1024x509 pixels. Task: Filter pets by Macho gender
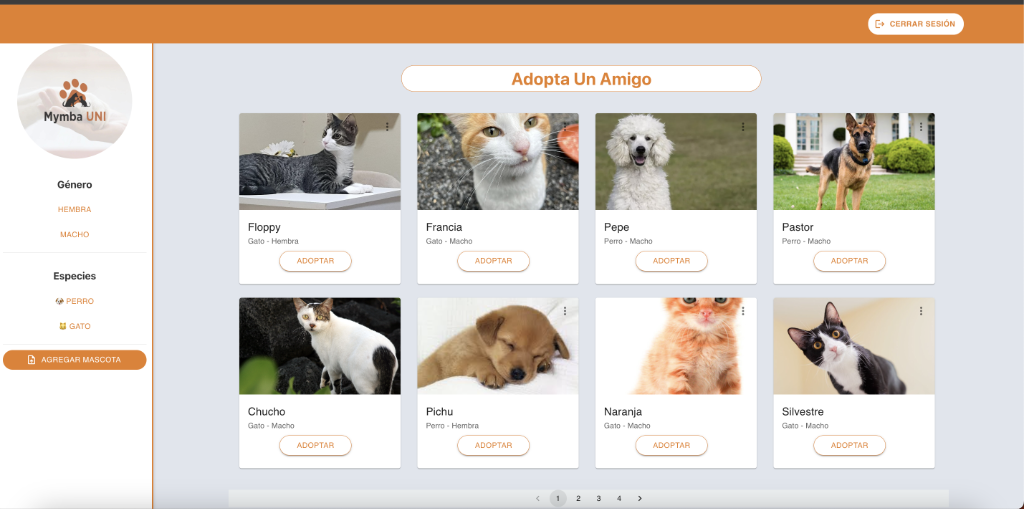74,235
